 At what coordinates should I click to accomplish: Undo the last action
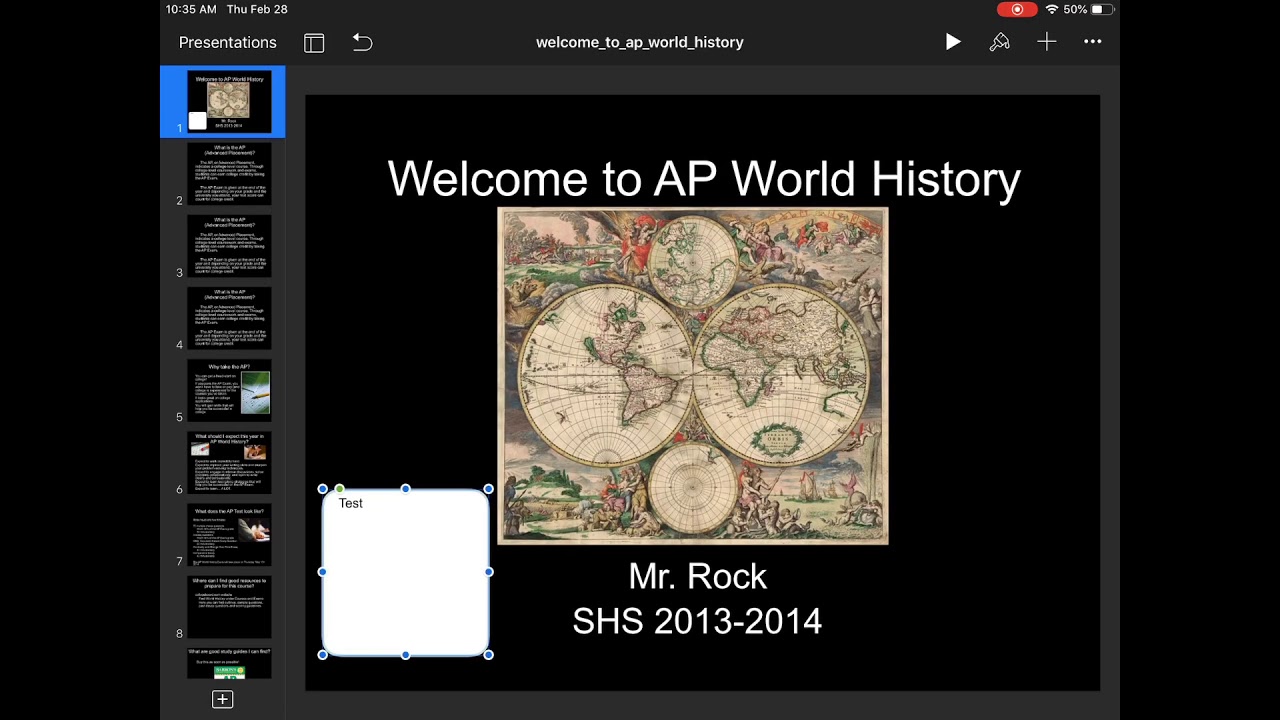[x=362, y=42]
